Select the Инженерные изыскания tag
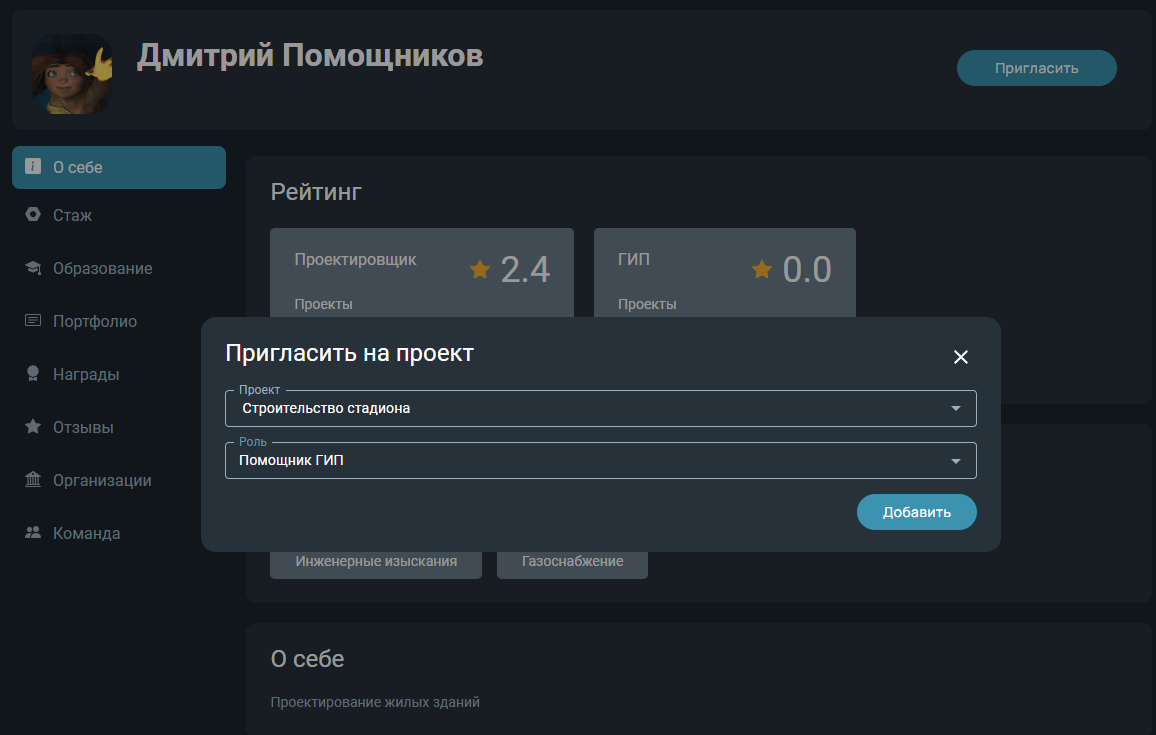The image size is (1156, 735). pyautogui.click(x=376, y=562)
